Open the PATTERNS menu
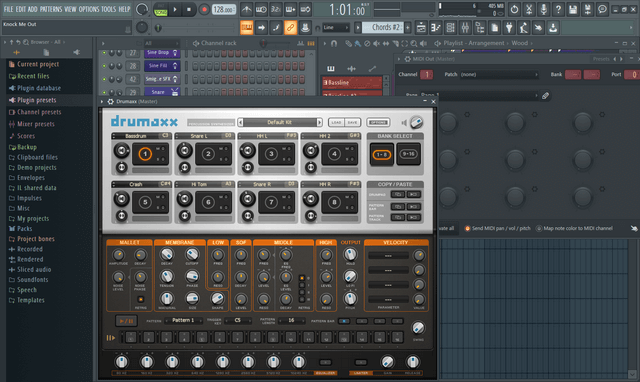 click(x=51, y=9)
